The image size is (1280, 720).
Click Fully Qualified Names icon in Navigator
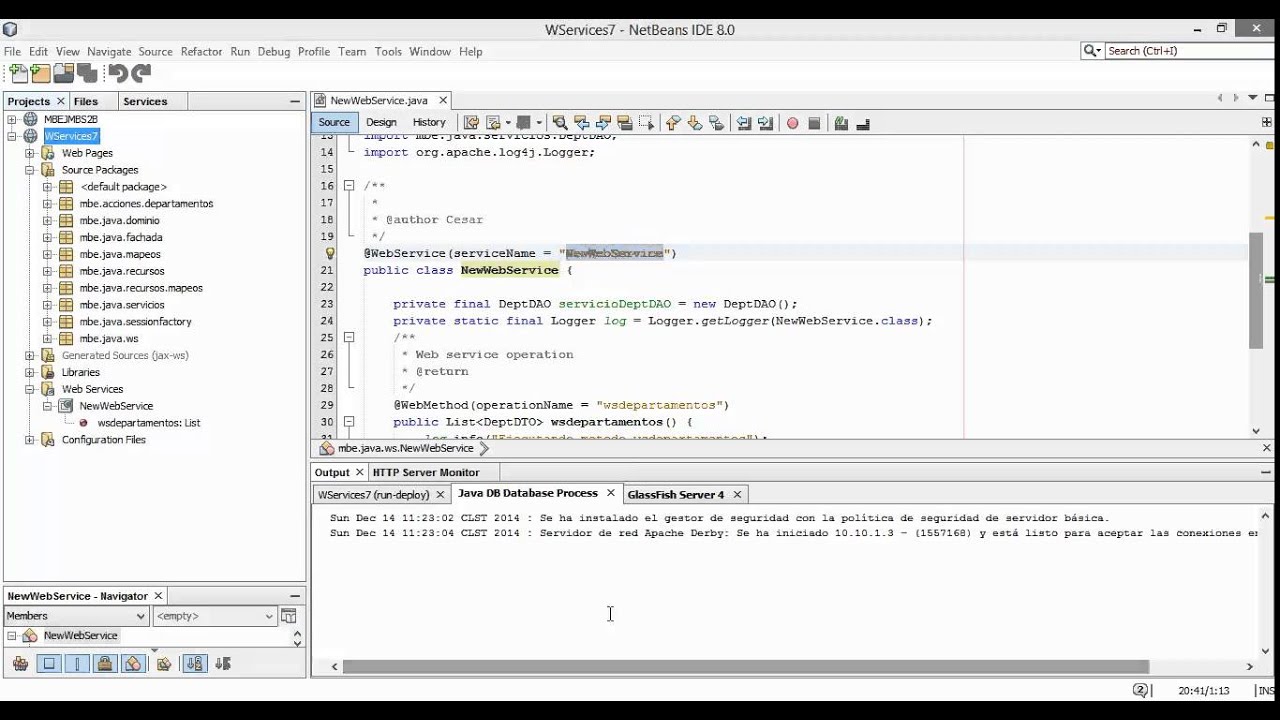tap(164, 663)
